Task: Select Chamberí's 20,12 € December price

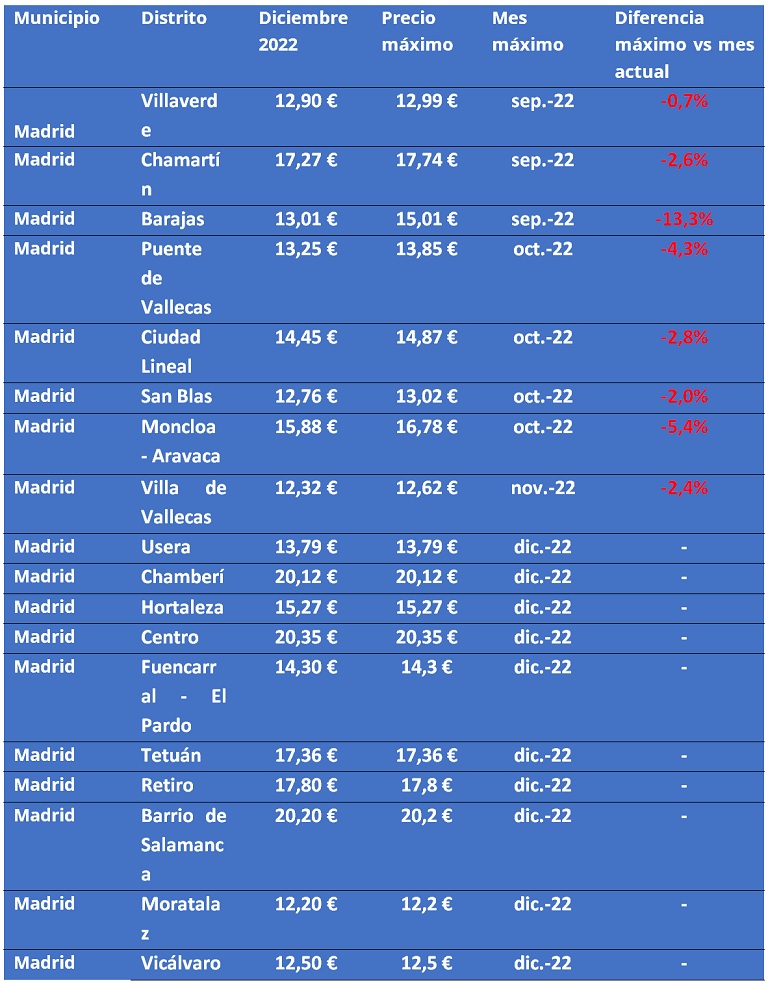Action: (306, 577)
